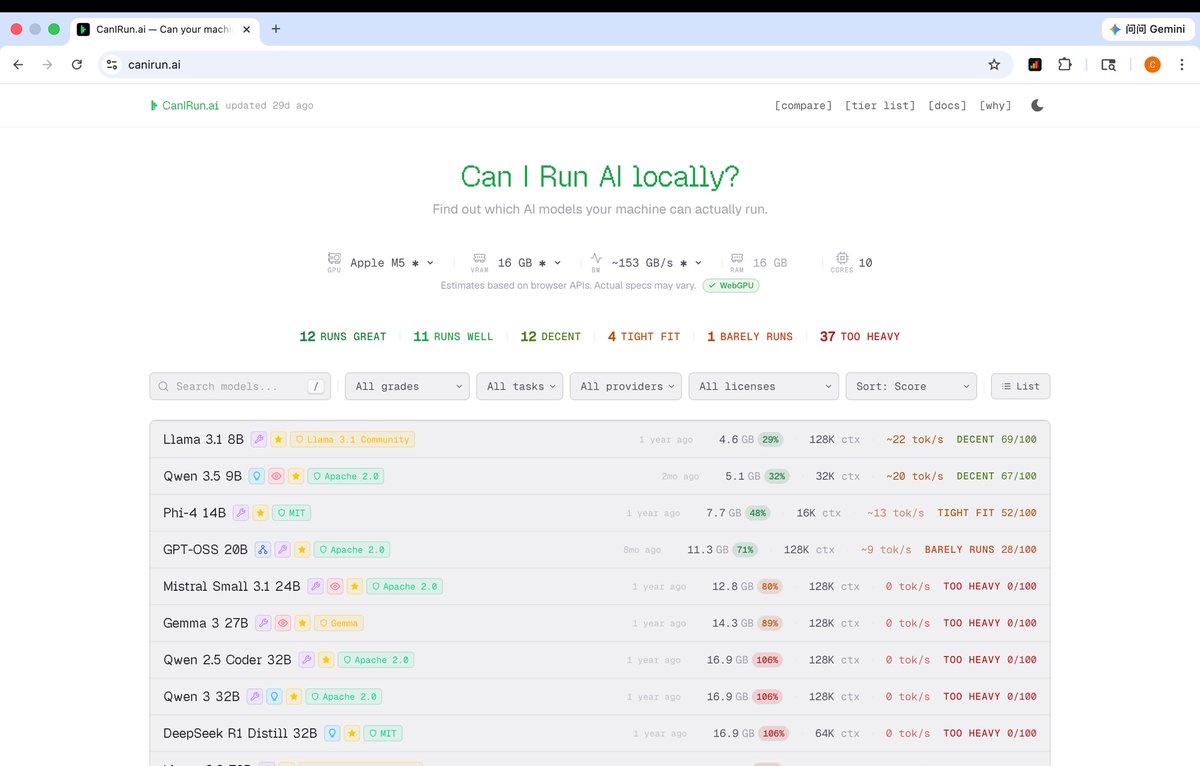Click the eye vision badge on Qwen 3.5 9B

[x=276, y=476]
